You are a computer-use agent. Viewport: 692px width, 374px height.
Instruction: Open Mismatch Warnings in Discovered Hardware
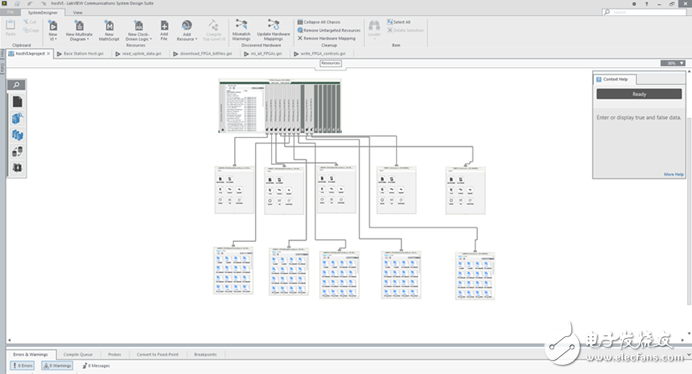[241, 25]
